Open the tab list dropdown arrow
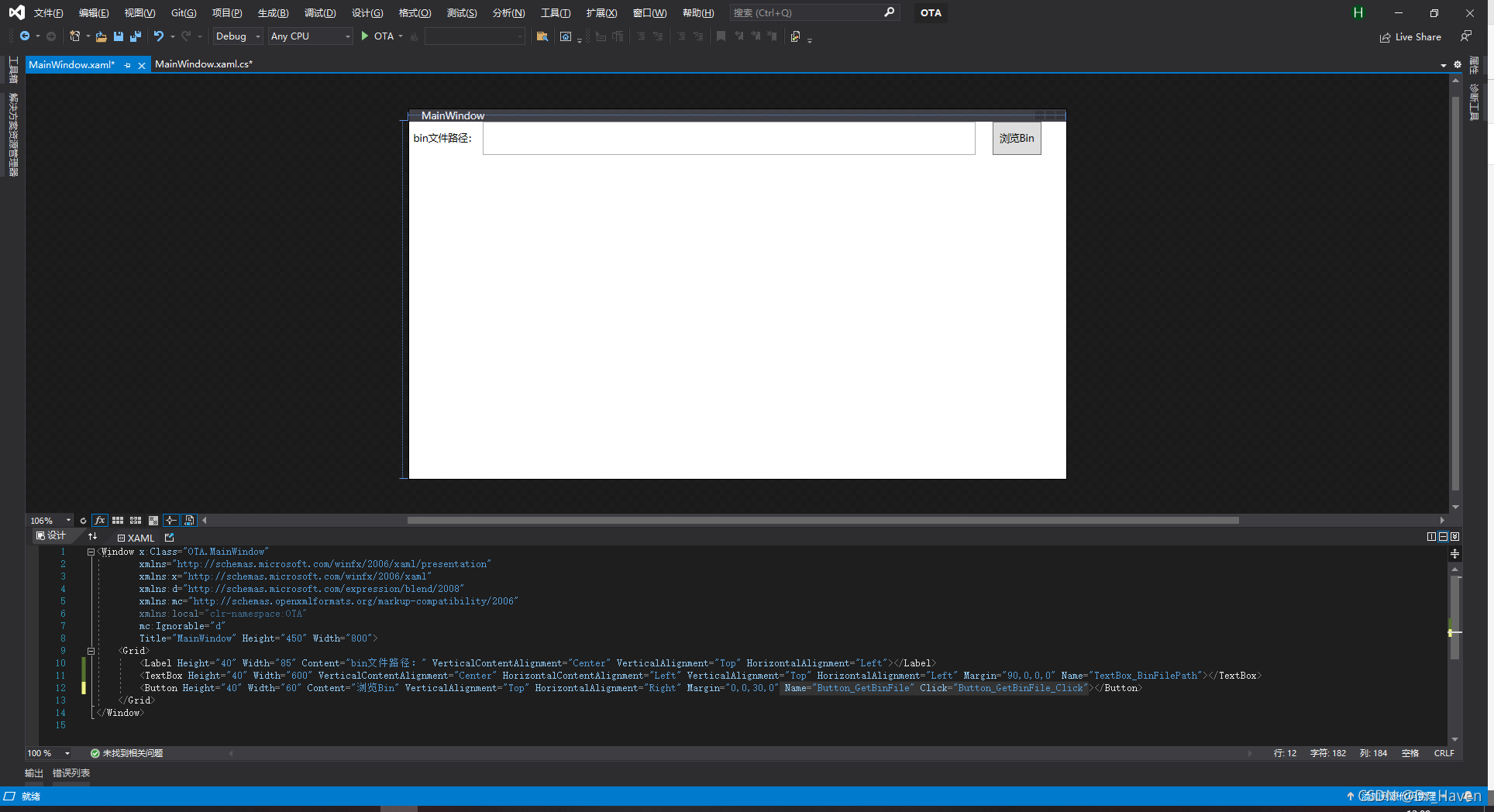 click(x=1444, y=66)
